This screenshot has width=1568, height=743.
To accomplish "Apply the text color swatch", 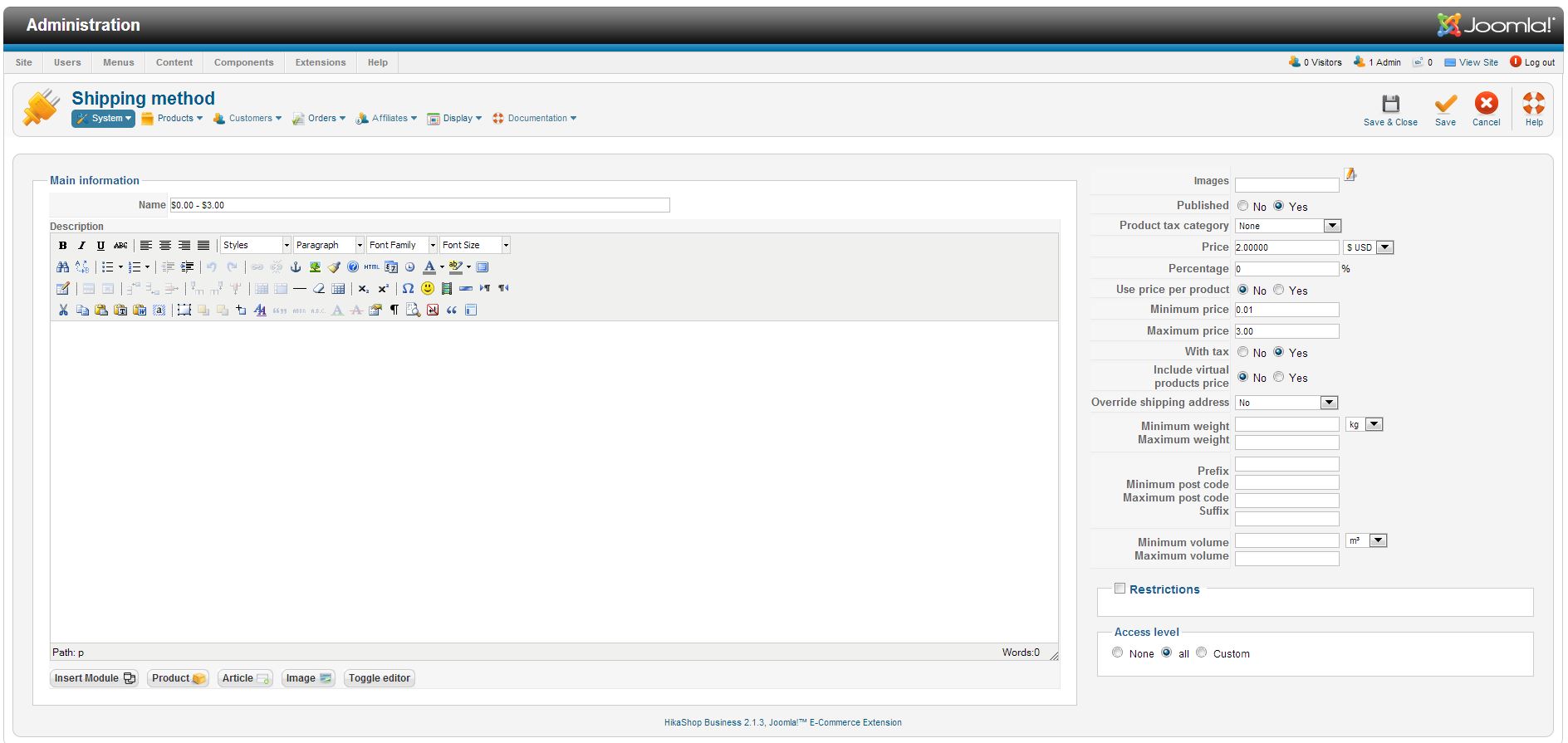I will coord(429,266).
